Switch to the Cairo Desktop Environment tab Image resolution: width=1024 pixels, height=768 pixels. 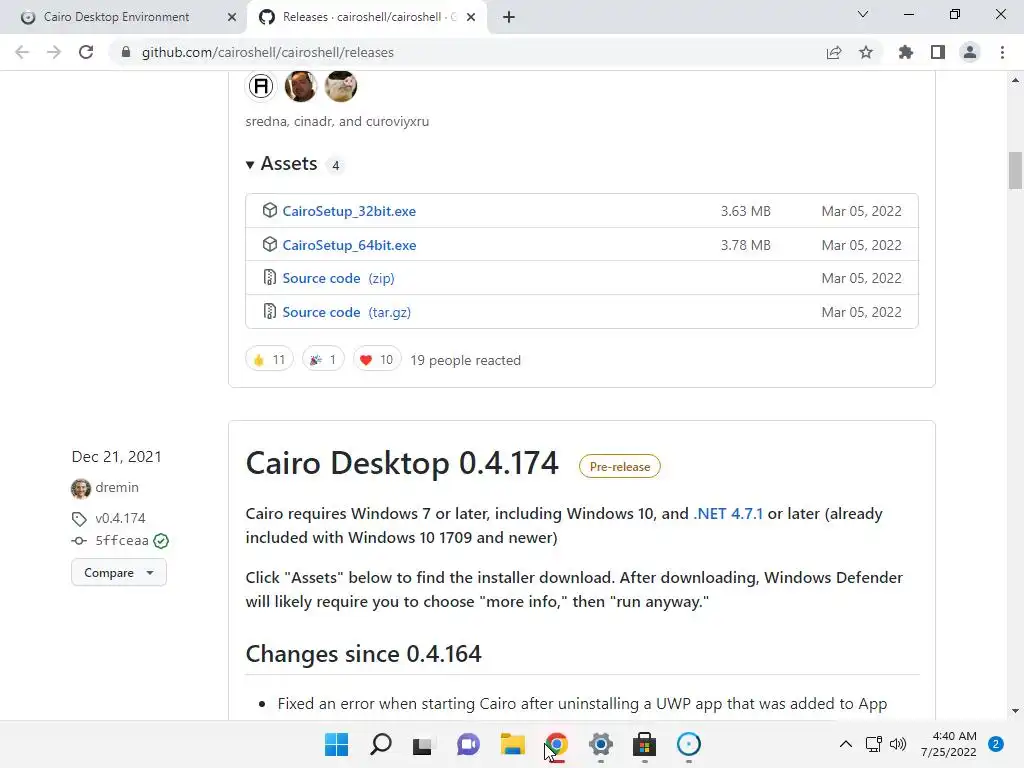coord(123,17)
